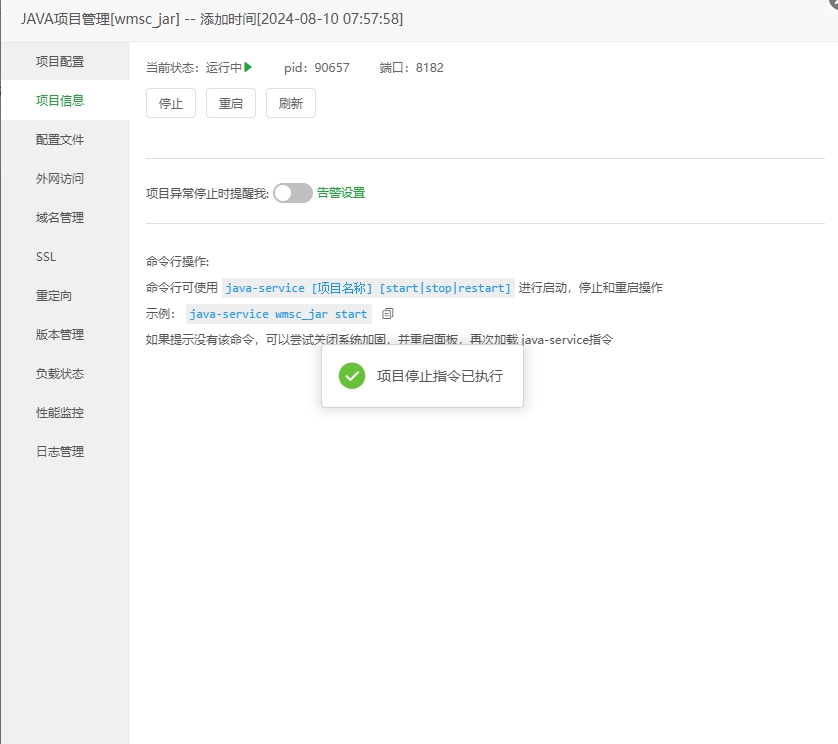The height and width of the screenshot is (744, 838).
Task: Click the 停止 button
Action: 171,103
